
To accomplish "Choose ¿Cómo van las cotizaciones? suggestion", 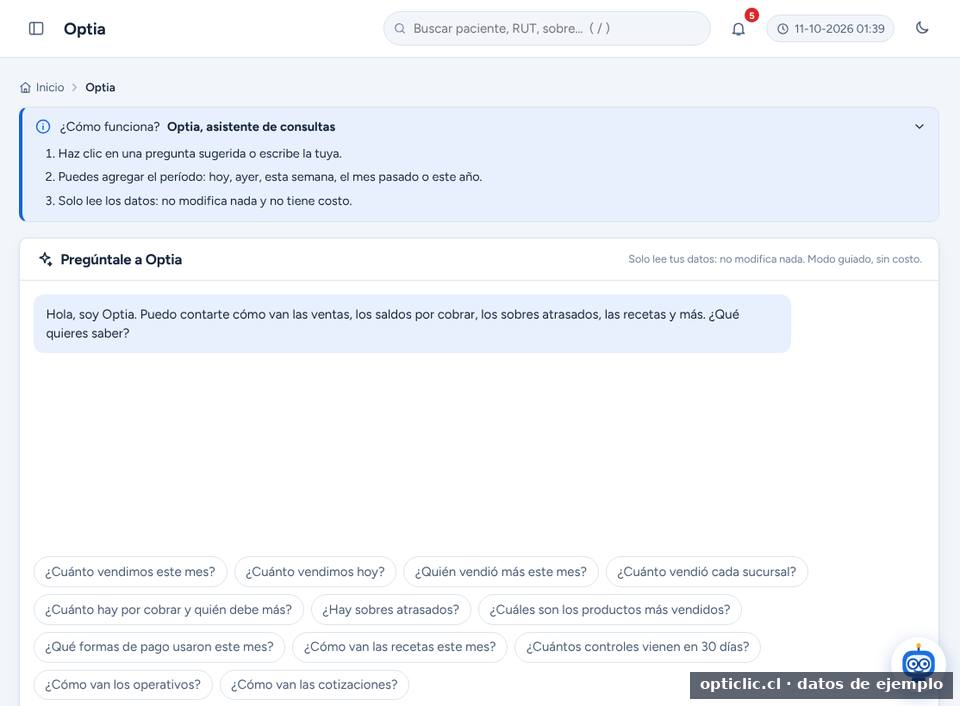I will [x=314, y=685].
